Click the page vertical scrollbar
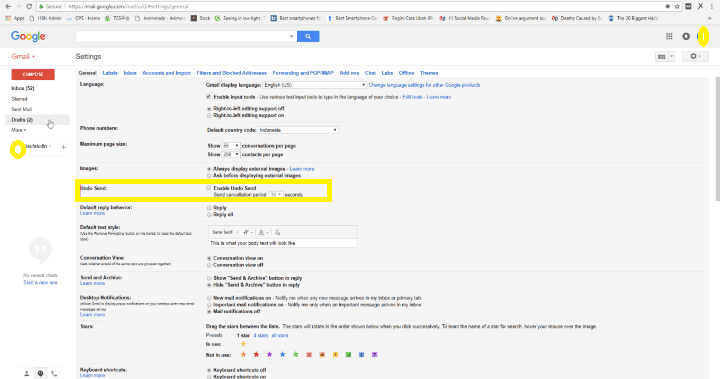Image resolution: width=720 pixels, height=379 pixels. coord(718,138)
